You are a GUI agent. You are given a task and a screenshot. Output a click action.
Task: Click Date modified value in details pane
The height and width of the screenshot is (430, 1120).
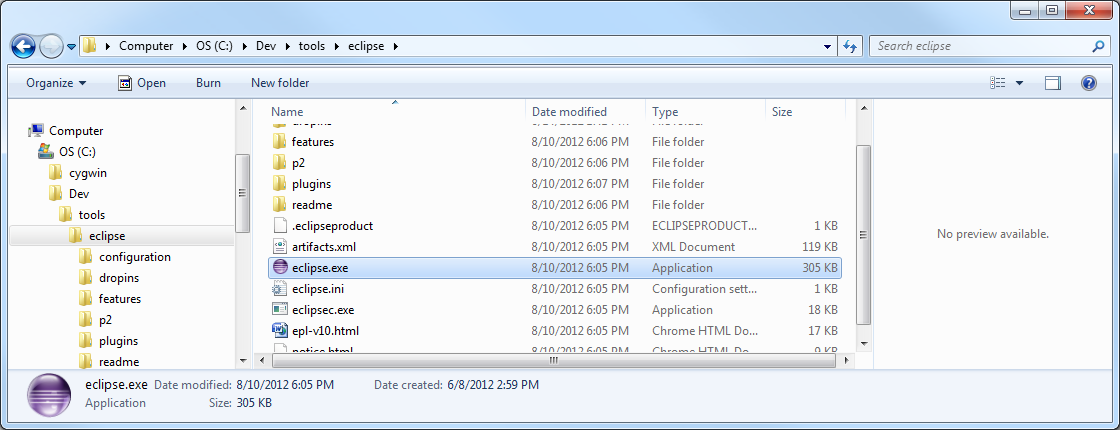coord(284,385)
